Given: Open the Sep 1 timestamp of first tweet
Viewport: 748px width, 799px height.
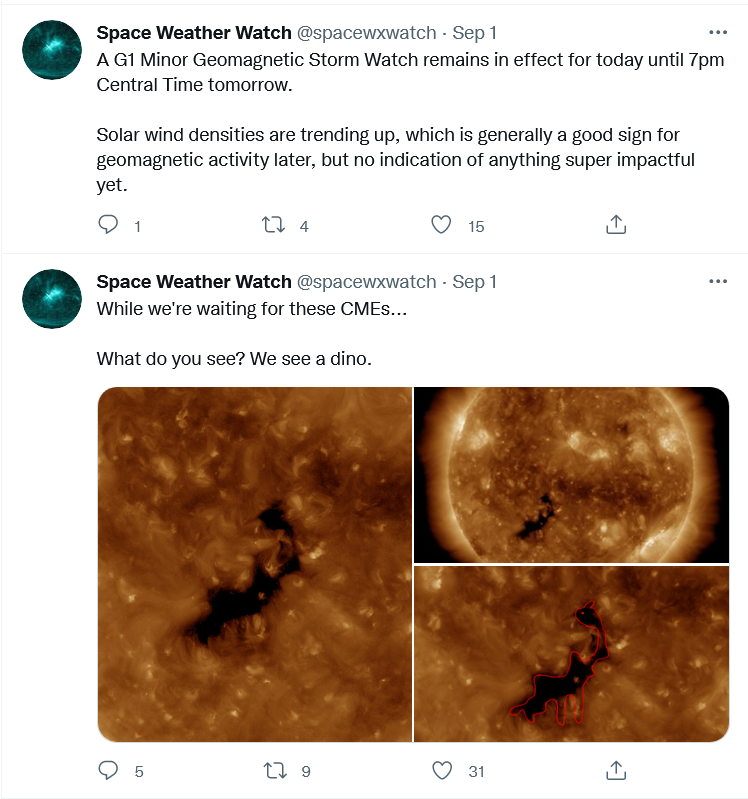Looking at the screenshot, I should 474,33.
